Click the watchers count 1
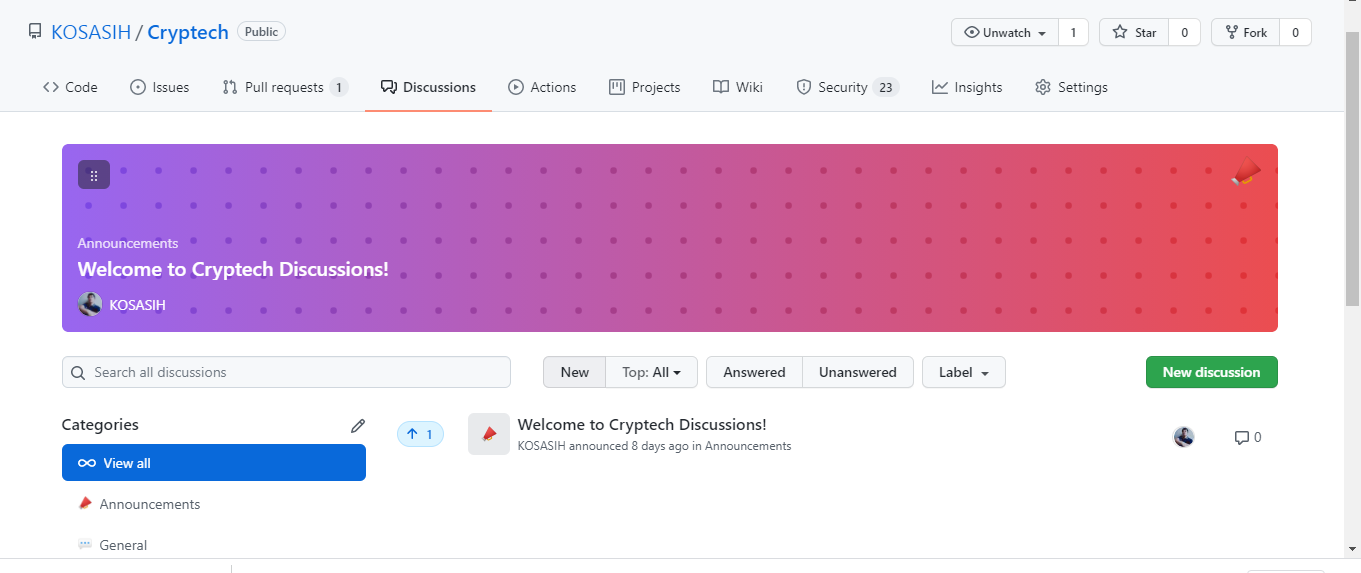 coord(1073,32)
